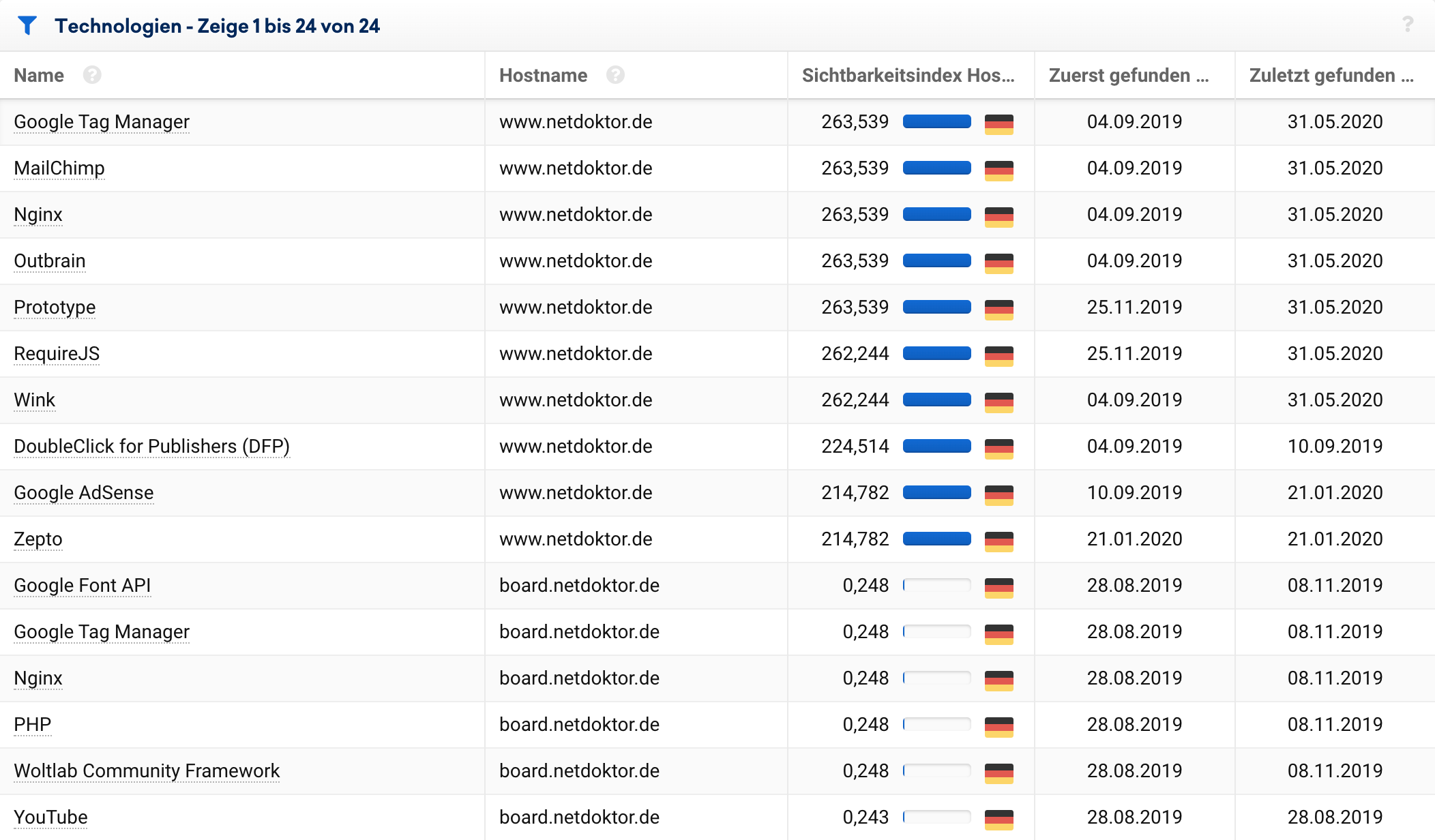Image resolution: width=1435 pixels, height=840 pixels.
Task: Open Woltlab Community Framework link
Action: (x=147, y=771)
